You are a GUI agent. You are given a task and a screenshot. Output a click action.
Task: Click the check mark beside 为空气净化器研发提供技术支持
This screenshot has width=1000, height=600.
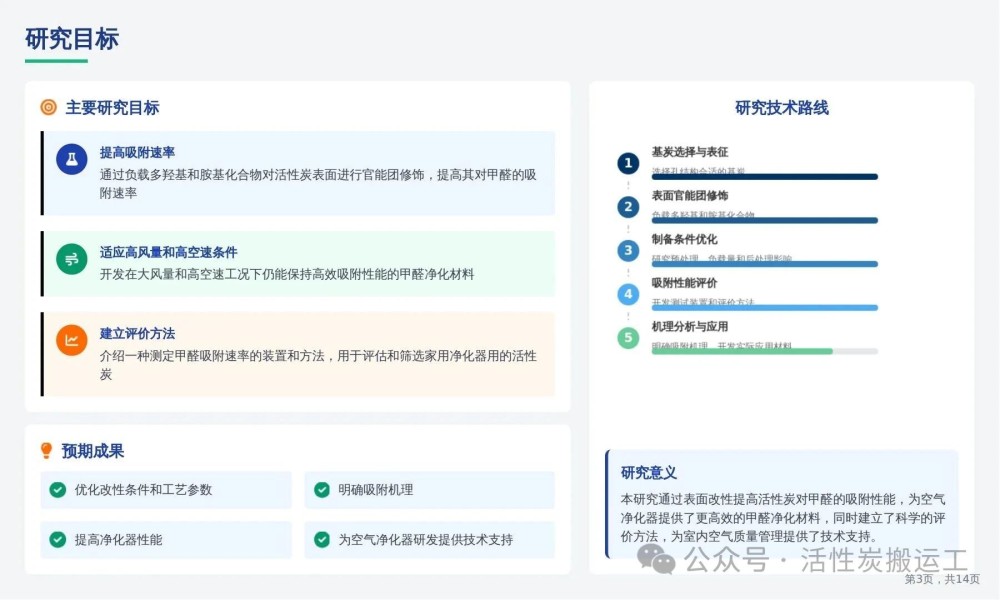pyautogui.click(x=322, y=540)
